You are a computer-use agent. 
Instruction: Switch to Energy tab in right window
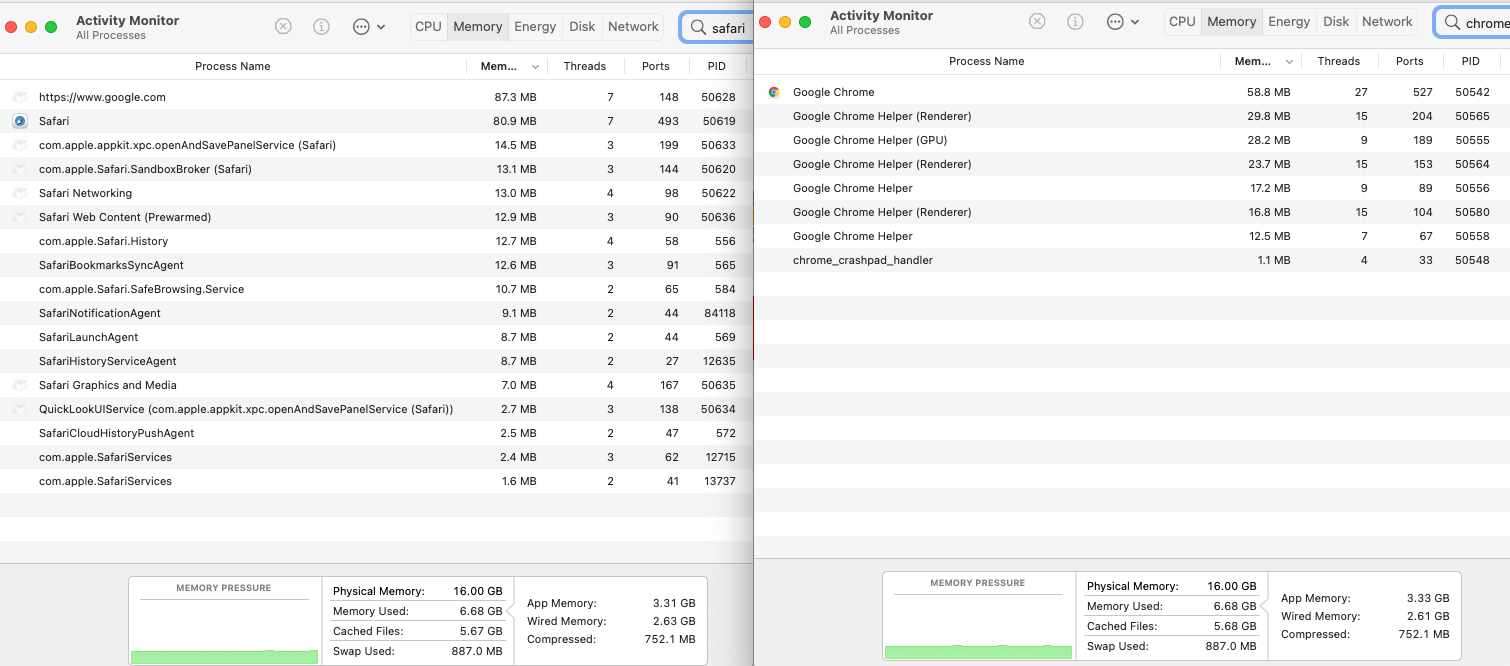click(x=1289, y=22)
